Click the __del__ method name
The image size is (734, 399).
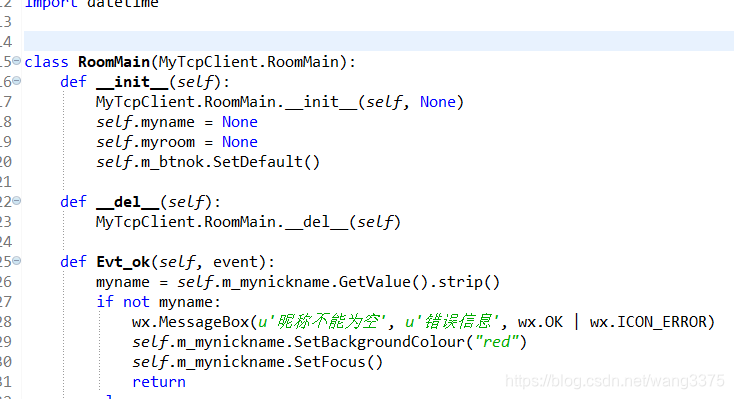127,202
